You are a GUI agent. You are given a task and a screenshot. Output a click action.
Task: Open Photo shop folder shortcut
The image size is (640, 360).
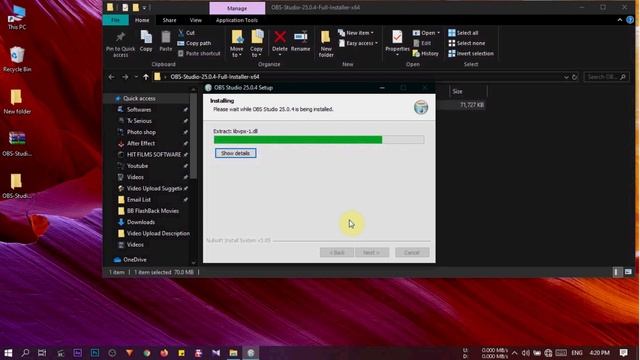point(141,132)
